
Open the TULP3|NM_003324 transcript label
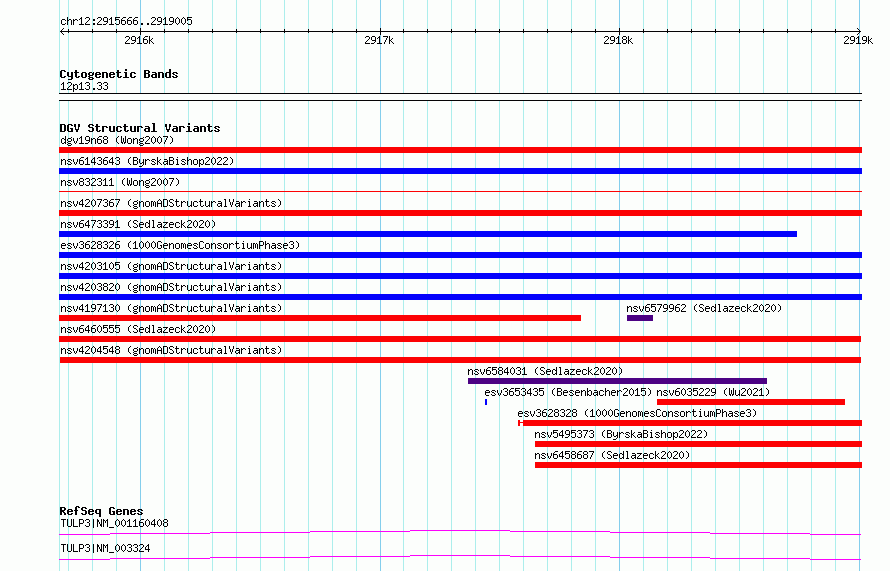[105, 548]
